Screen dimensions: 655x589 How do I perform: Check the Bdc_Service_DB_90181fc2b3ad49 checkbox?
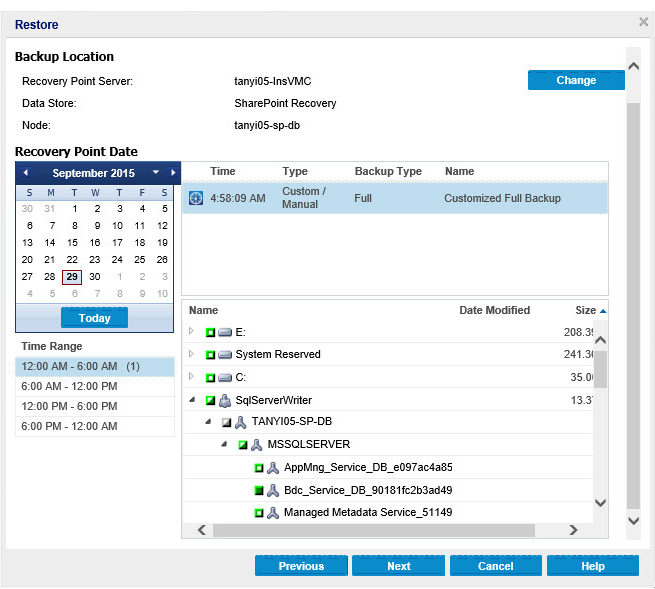258,490
